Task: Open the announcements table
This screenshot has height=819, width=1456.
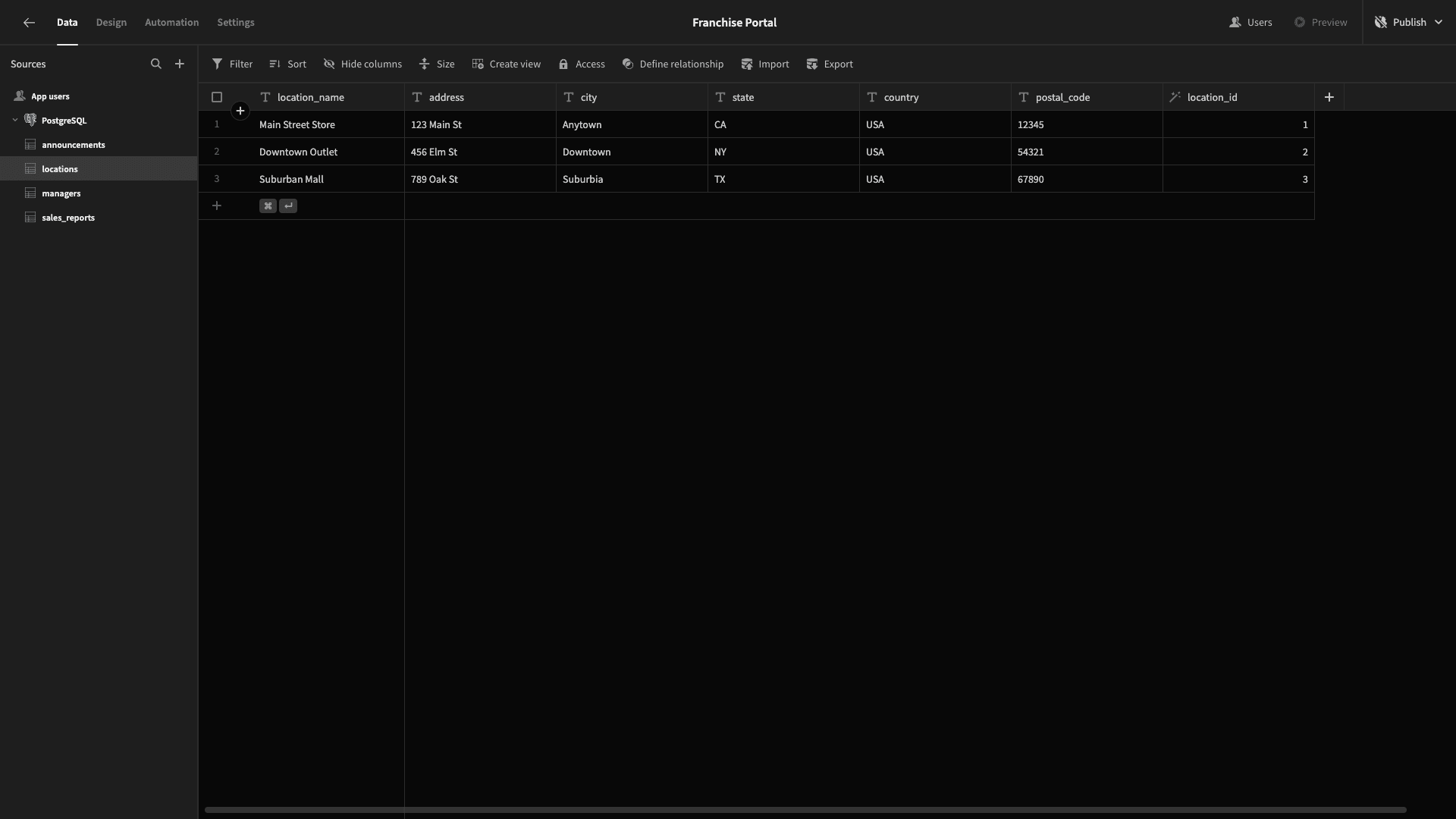Action: 99,145
